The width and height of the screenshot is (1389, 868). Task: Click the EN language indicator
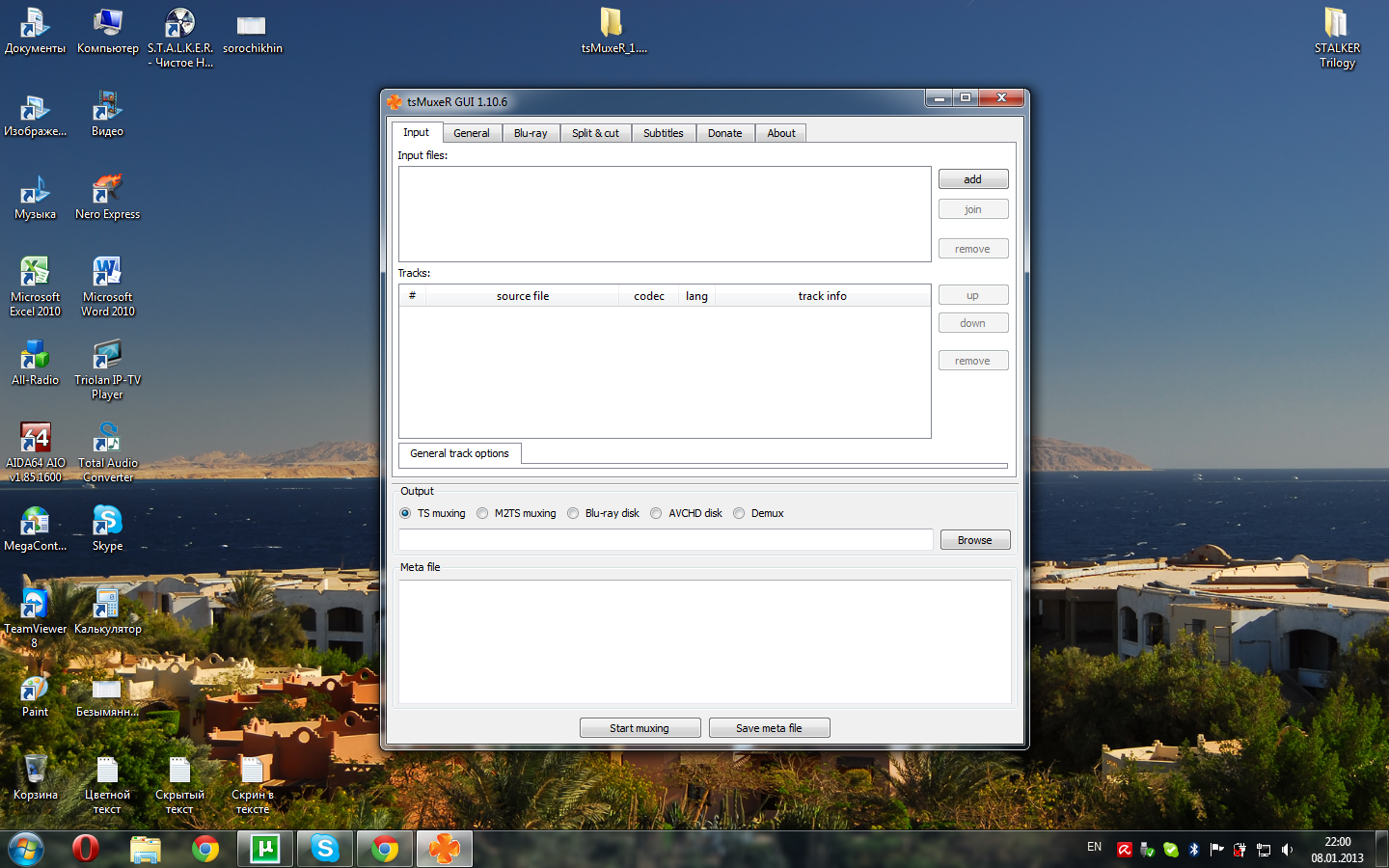pyautogui.click(x=1094, y=847)
